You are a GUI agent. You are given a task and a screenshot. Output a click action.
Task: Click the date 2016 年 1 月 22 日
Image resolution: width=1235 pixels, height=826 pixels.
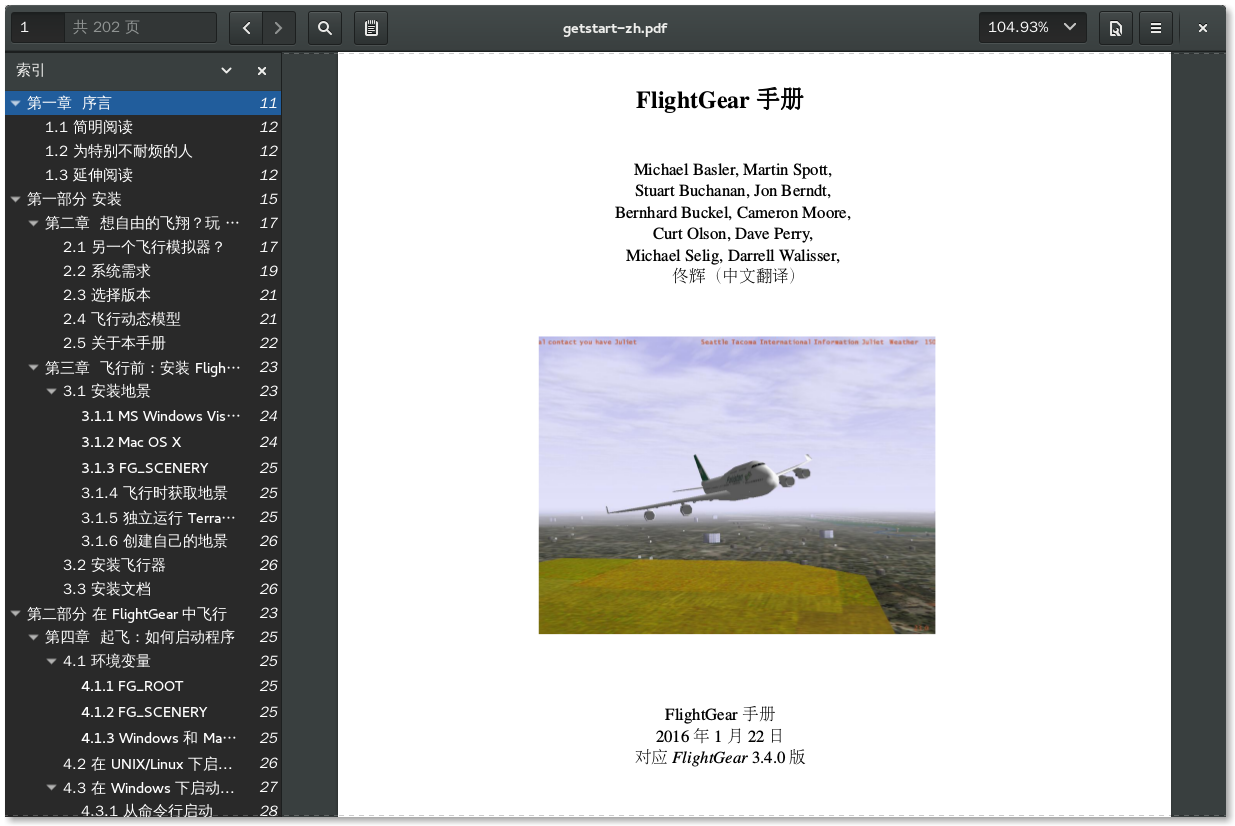point(720,736)
